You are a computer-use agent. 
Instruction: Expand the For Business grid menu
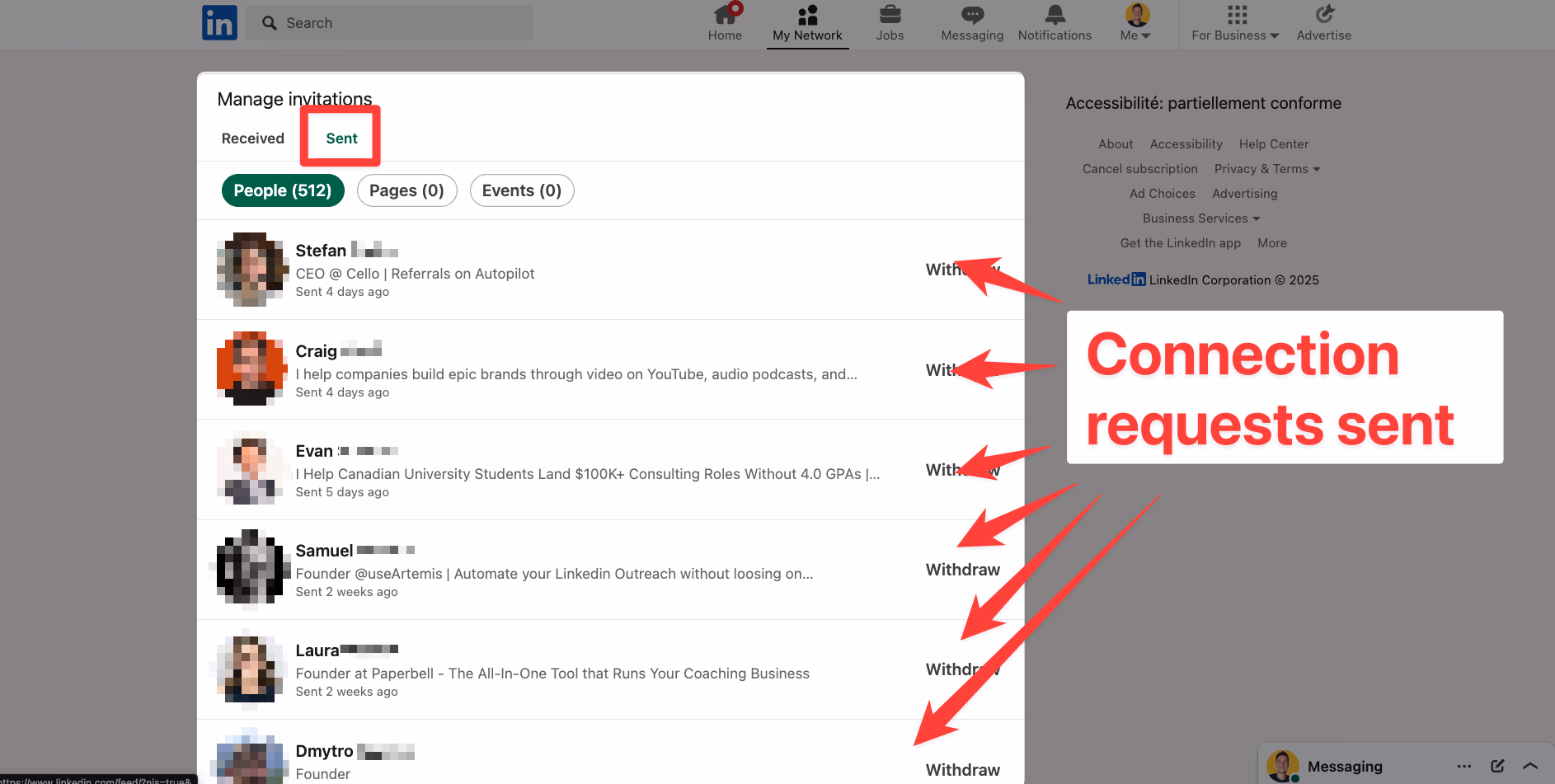(1235, 23)
